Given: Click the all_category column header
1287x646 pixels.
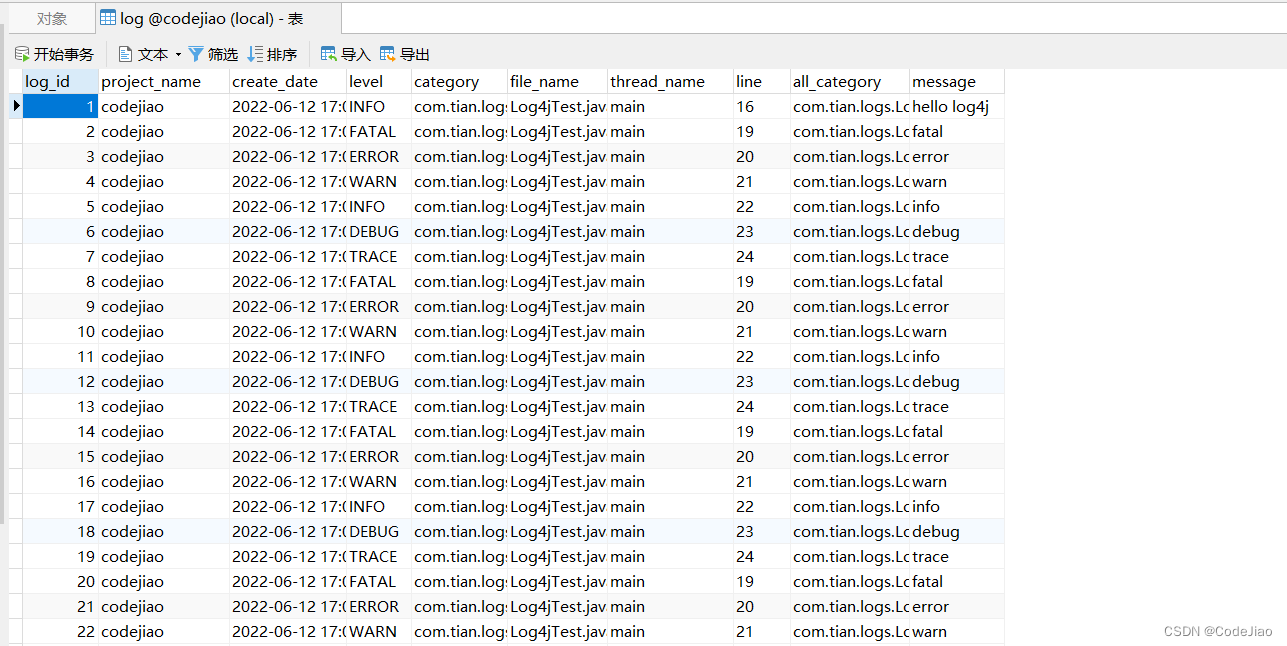Looking at the screenshot, I should click(x=850, y=82).
